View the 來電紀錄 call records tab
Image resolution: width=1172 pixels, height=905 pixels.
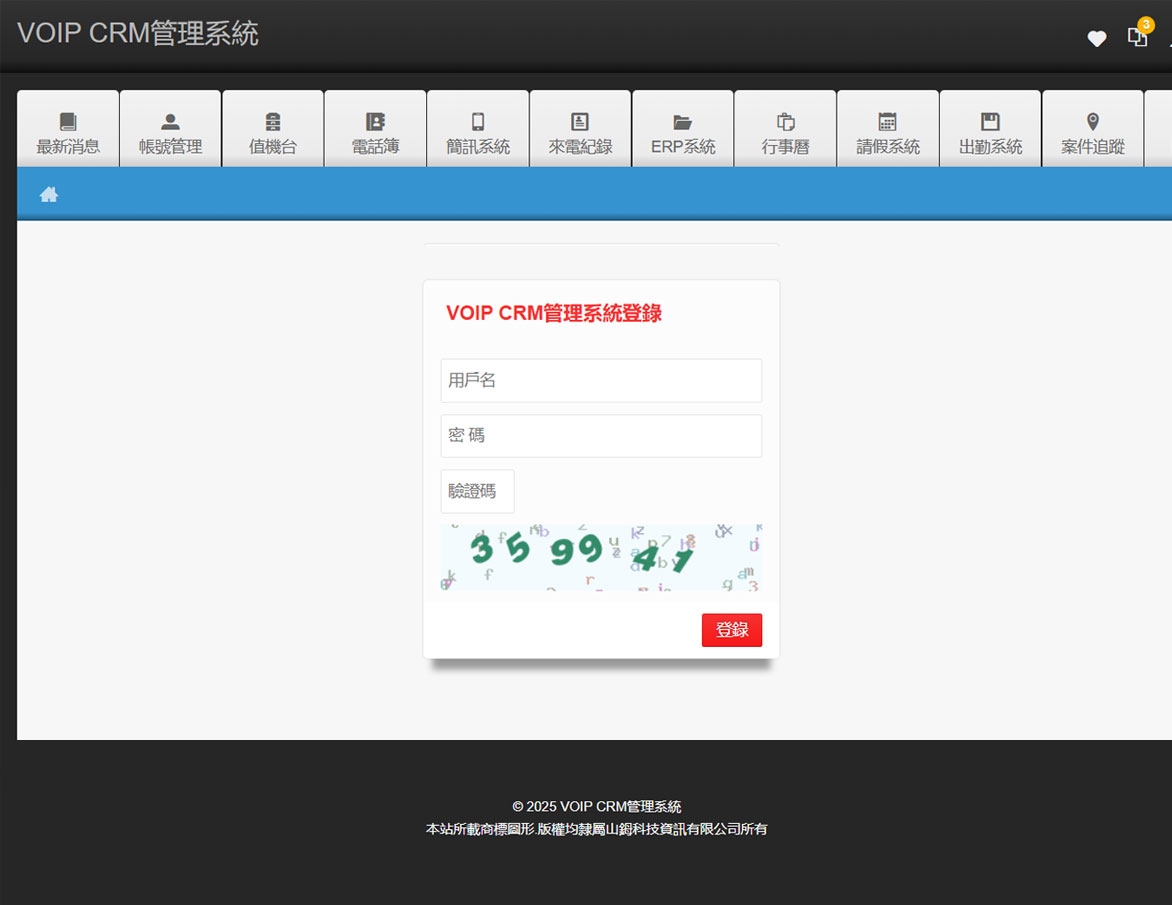[580, 133]
